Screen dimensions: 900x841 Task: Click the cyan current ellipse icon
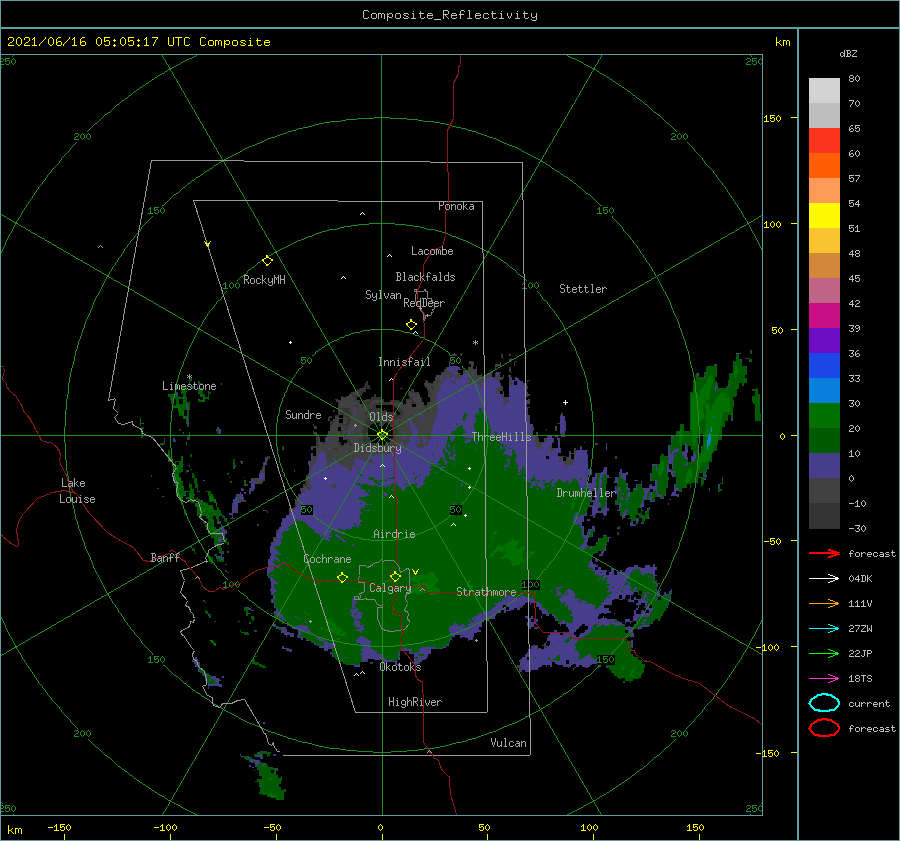pyautogui.click(x=824, y=703)
